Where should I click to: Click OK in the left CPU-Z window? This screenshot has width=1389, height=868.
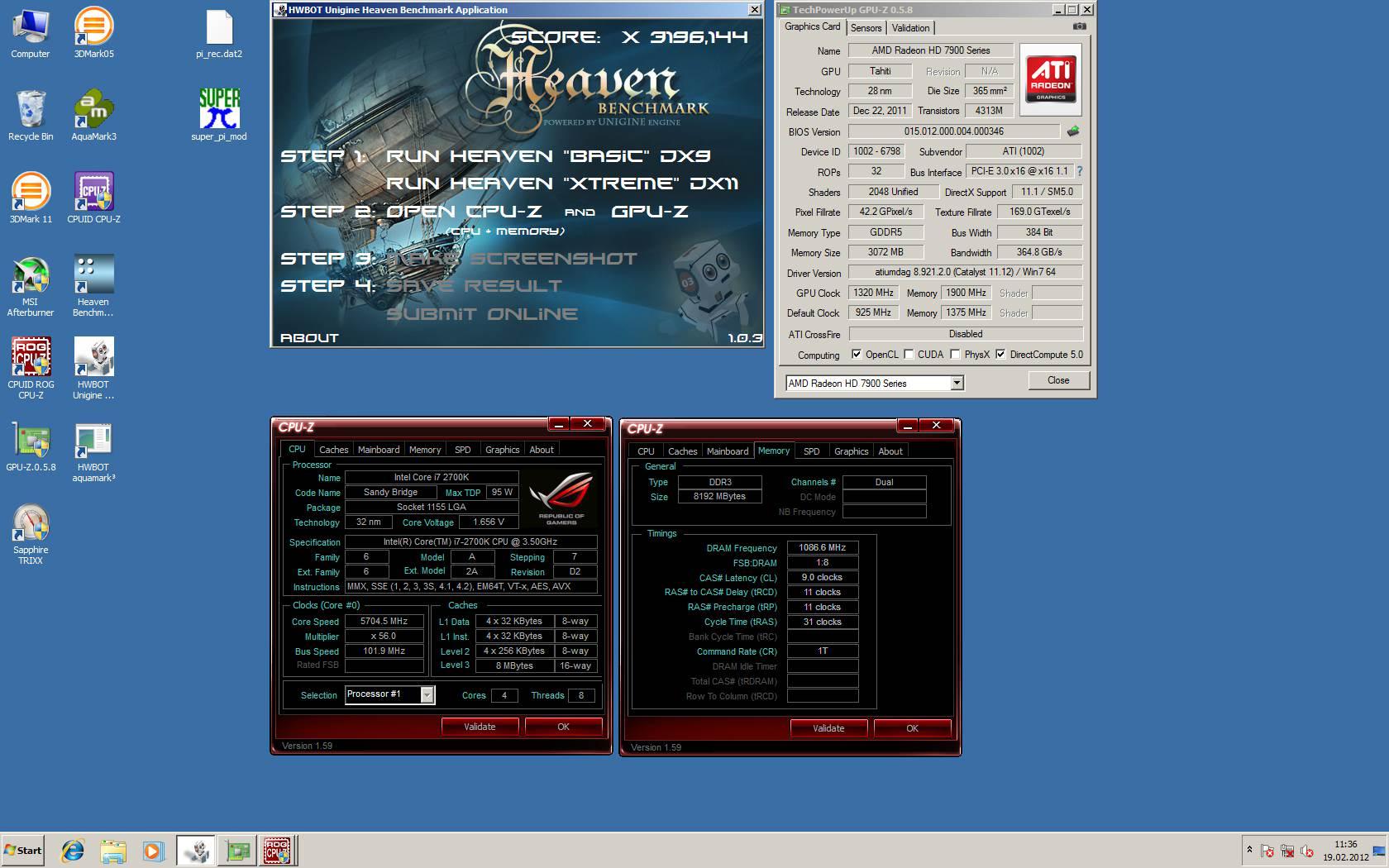tap(563, 727)
